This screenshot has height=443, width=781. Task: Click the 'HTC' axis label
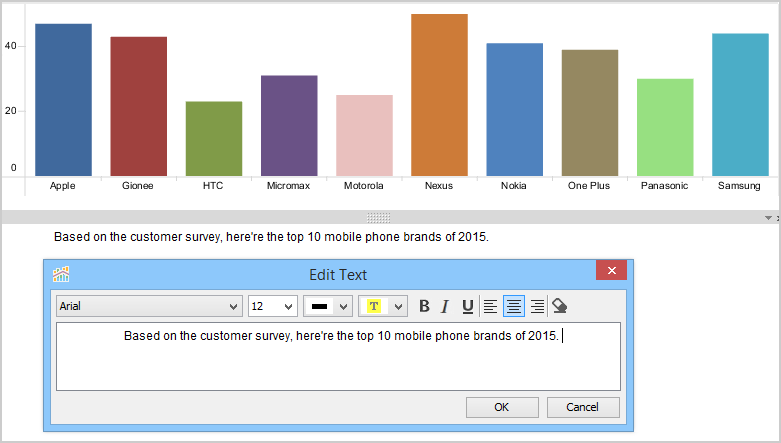coord(213,186)
